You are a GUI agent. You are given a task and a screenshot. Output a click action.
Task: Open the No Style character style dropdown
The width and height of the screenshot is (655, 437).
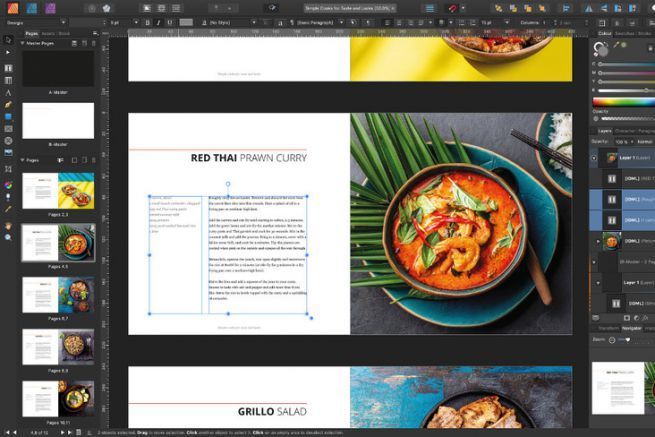tap(228, 23)
